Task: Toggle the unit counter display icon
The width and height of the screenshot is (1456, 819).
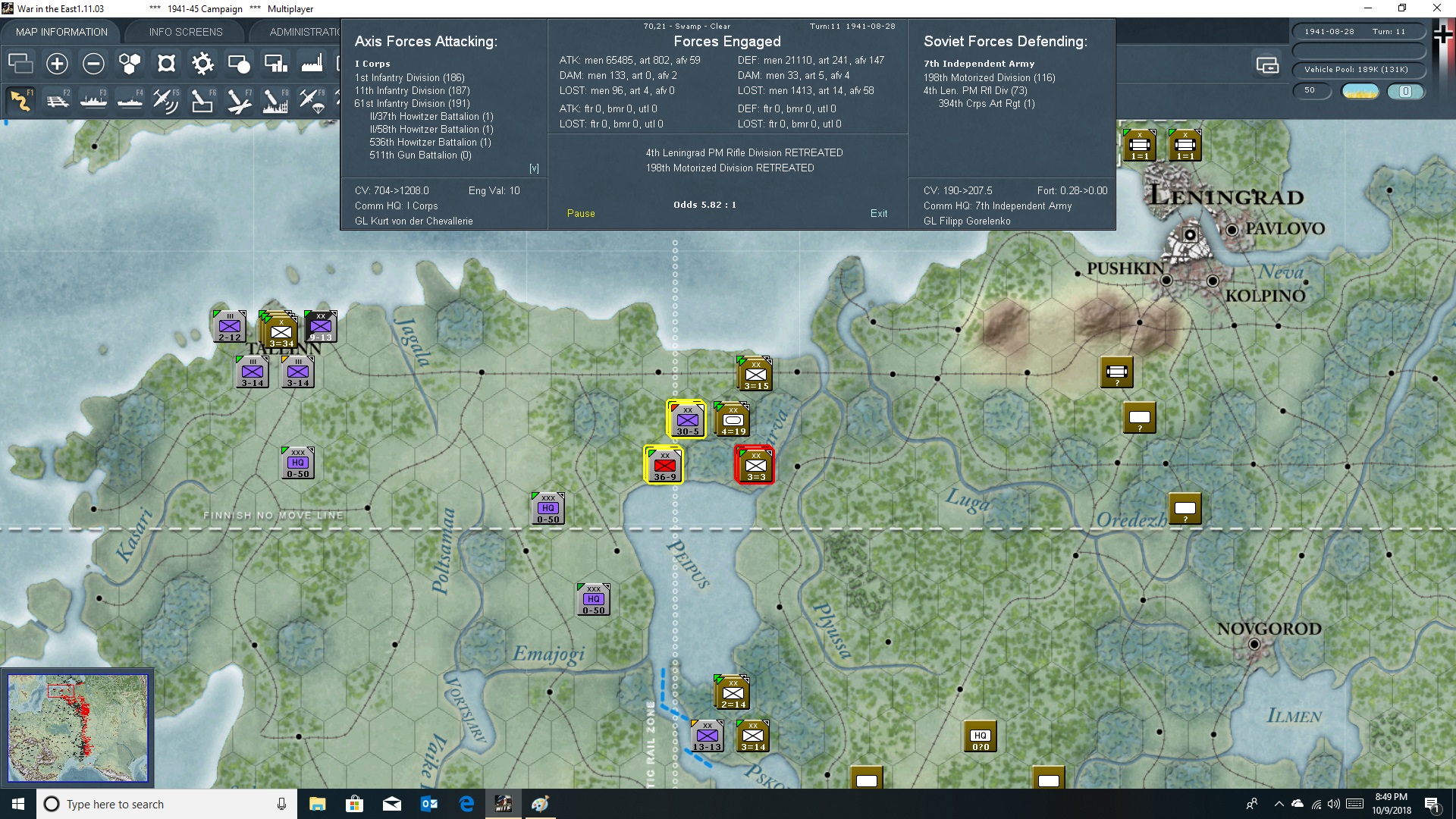Action: (239, 64)
